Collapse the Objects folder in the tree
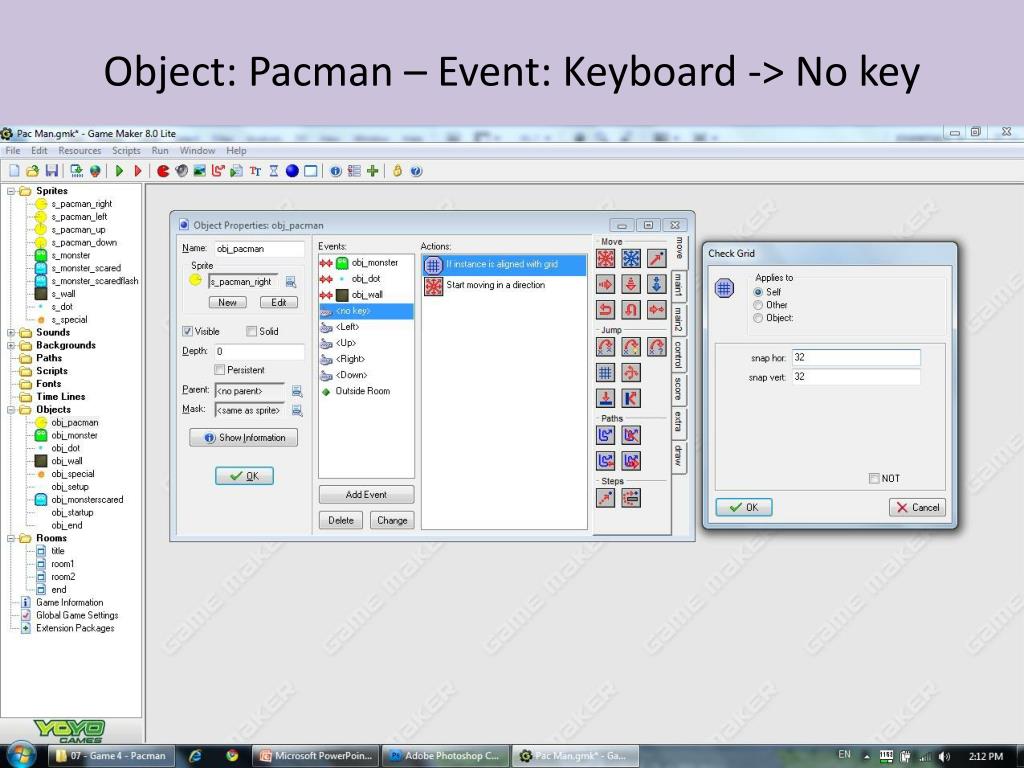Screen dimensions: 1024x768 point(11,410)
